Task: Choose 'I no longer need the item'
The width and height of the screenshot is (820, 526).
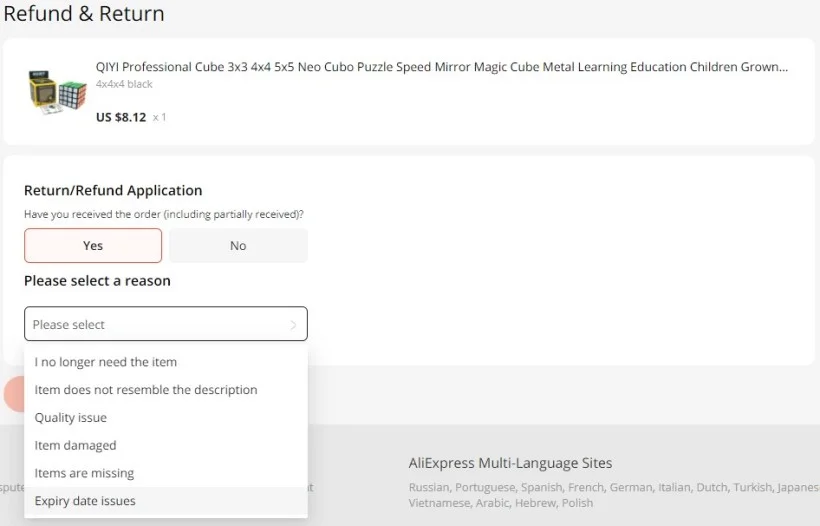Action: point(166,362)
